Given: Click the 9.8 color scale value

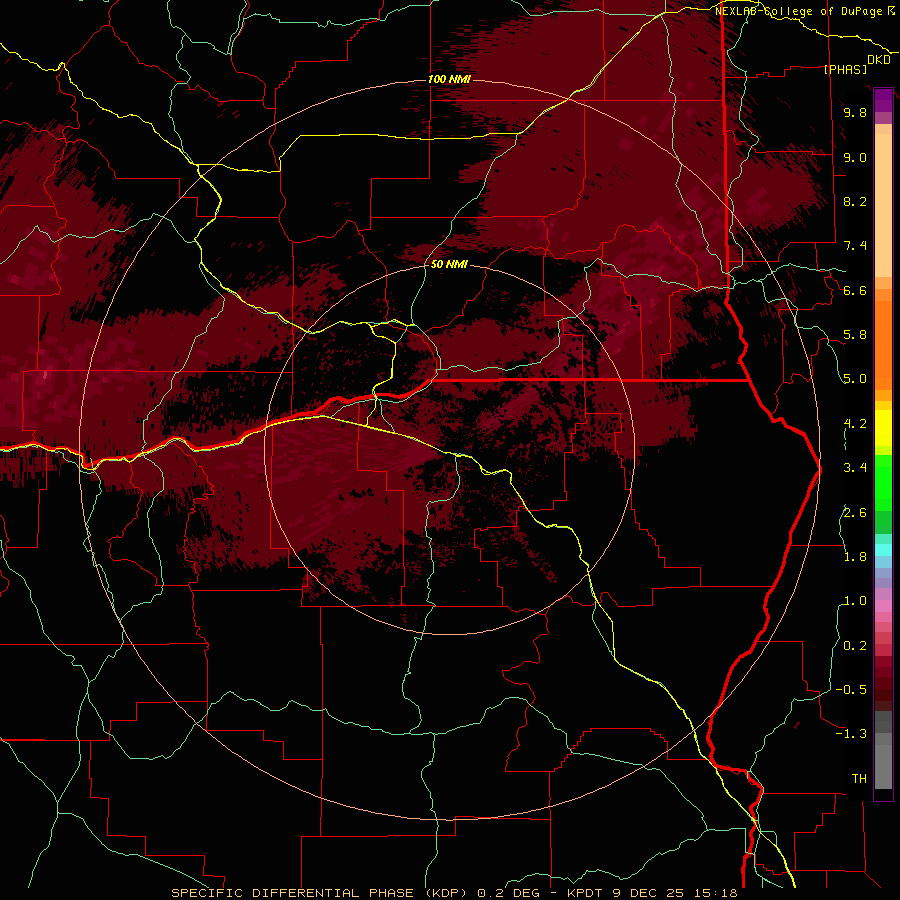Looking at the screenshot, I should (855, 112).
